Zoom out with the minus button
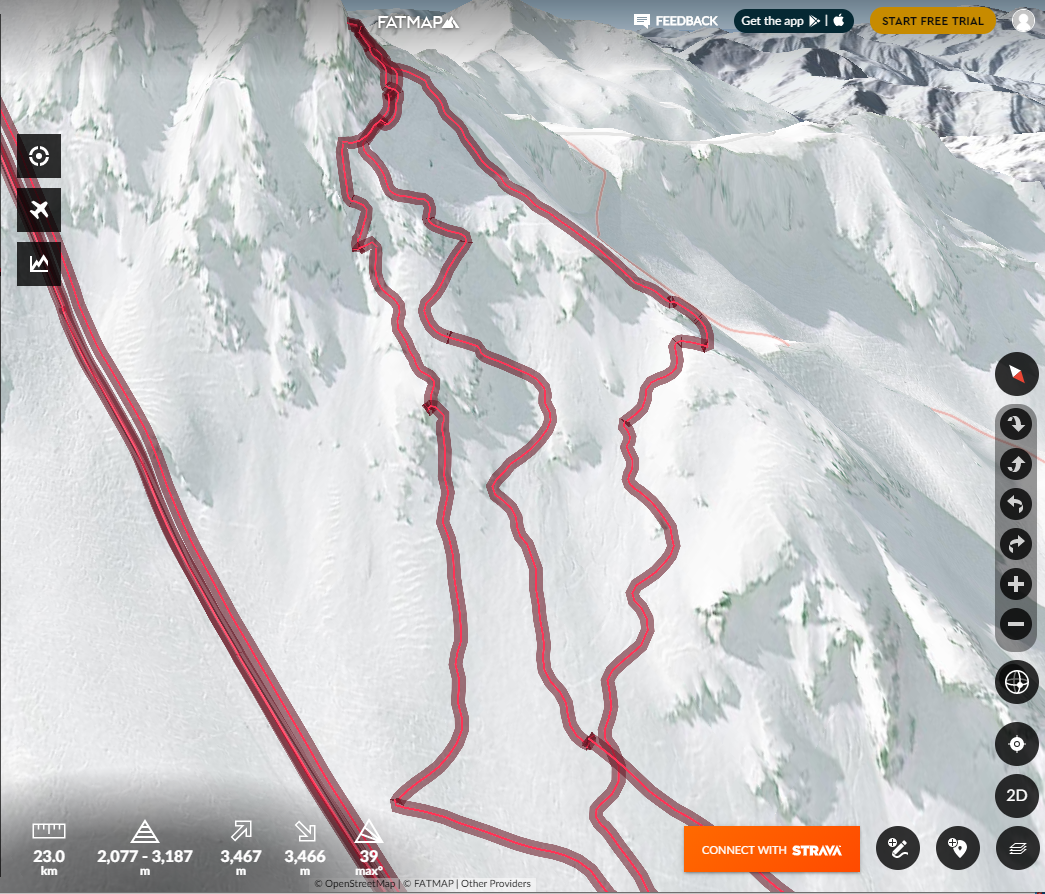The width and height of the screenshot is (1045, 894). [1016, 624]
